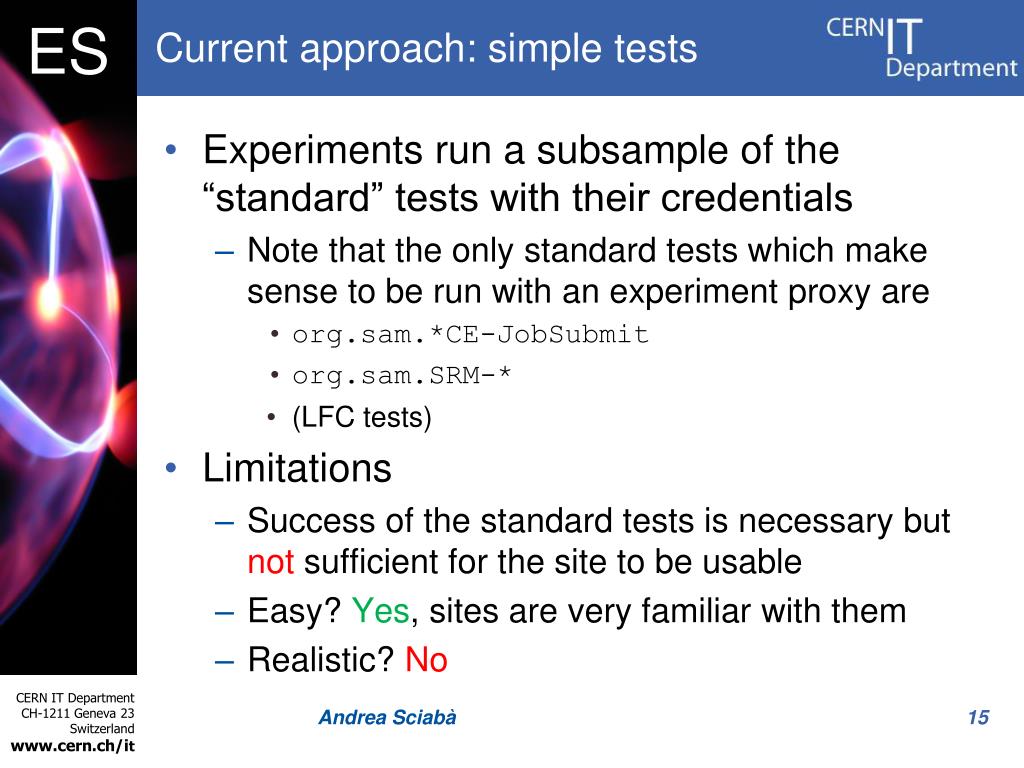Select the org.sam.*CE-JobSubmit bullet text
The image size is (1024, 768).
[470, 335]
